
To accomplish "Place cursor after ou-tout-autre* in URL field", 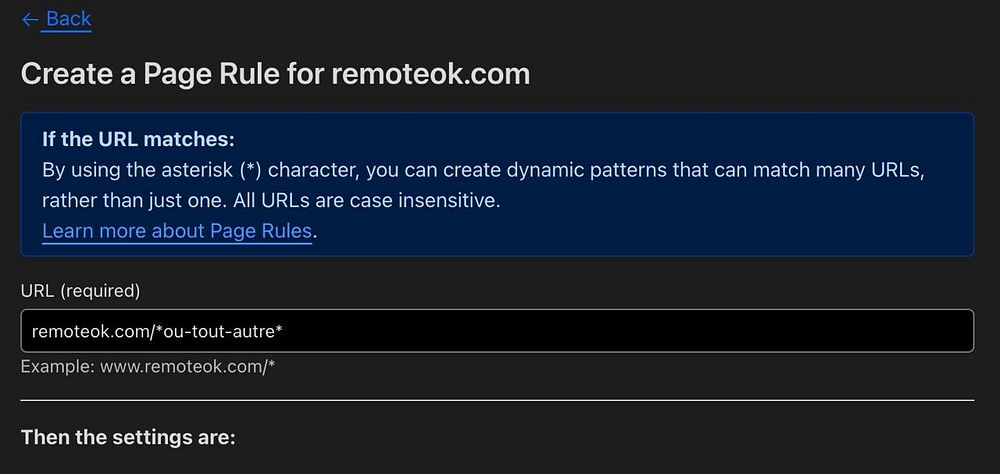I will (x=284, y=331).
